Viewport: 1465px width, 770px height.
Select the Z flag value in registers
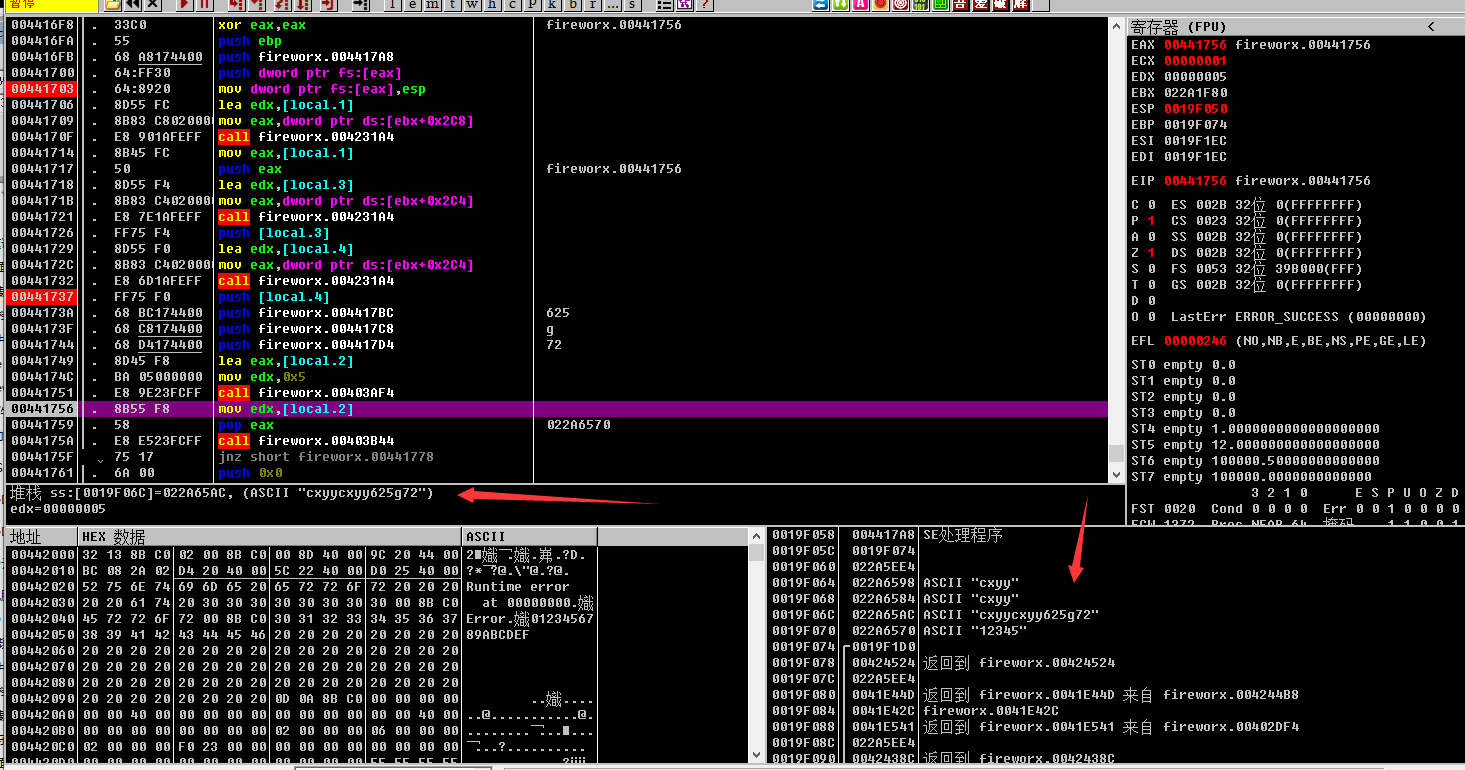click(1151, 253)
